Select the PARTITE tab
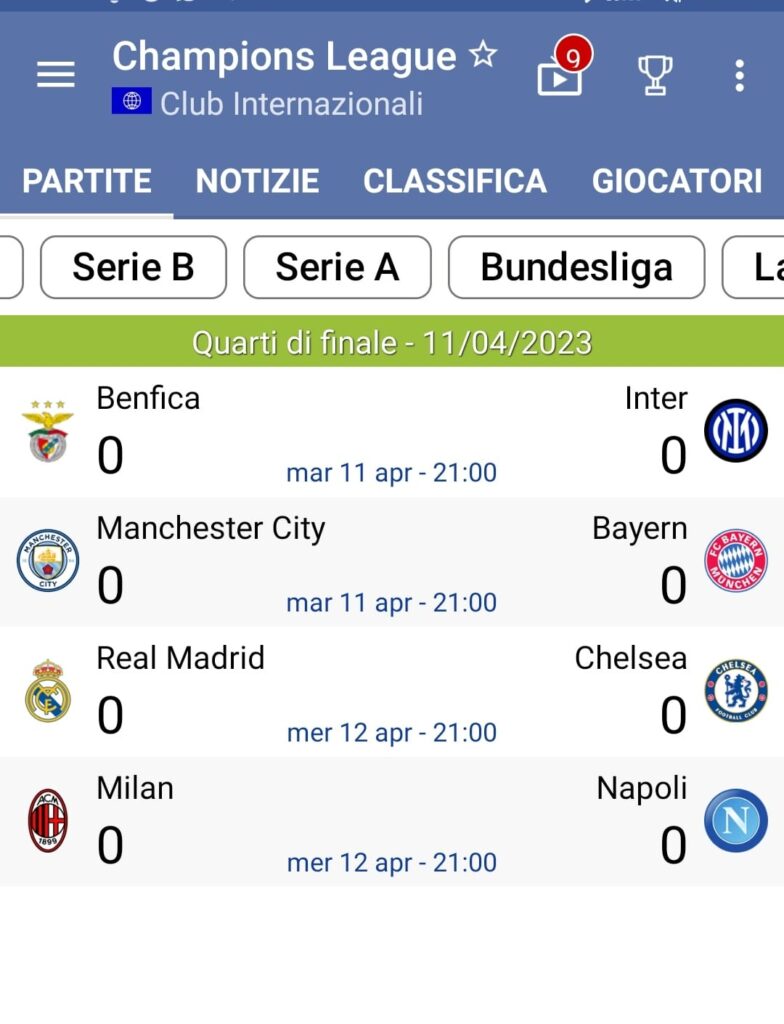The image size is (784, 1024). (87, 181)
